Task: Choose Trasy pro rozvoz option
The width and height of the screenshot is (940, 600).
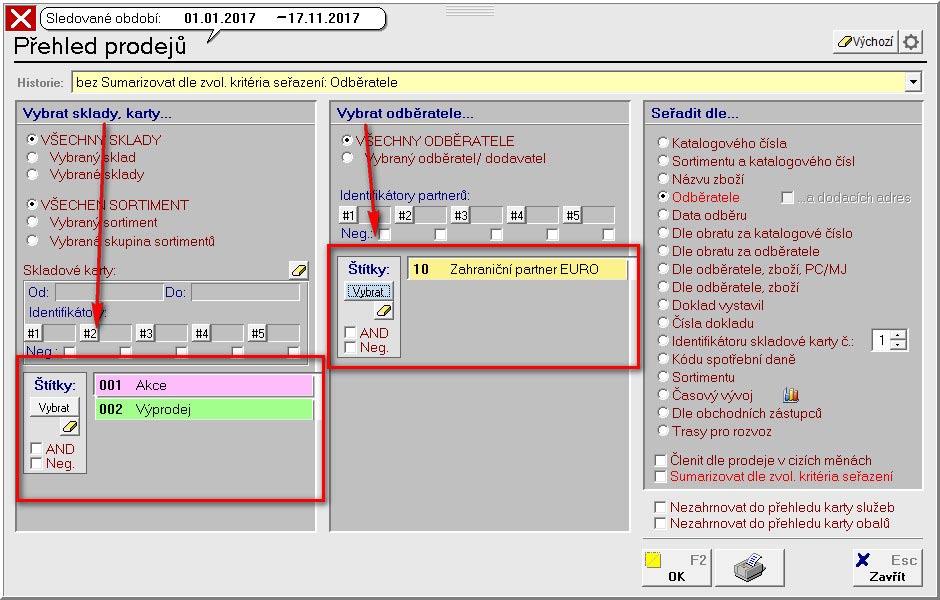Action: (x=662, y=430)
